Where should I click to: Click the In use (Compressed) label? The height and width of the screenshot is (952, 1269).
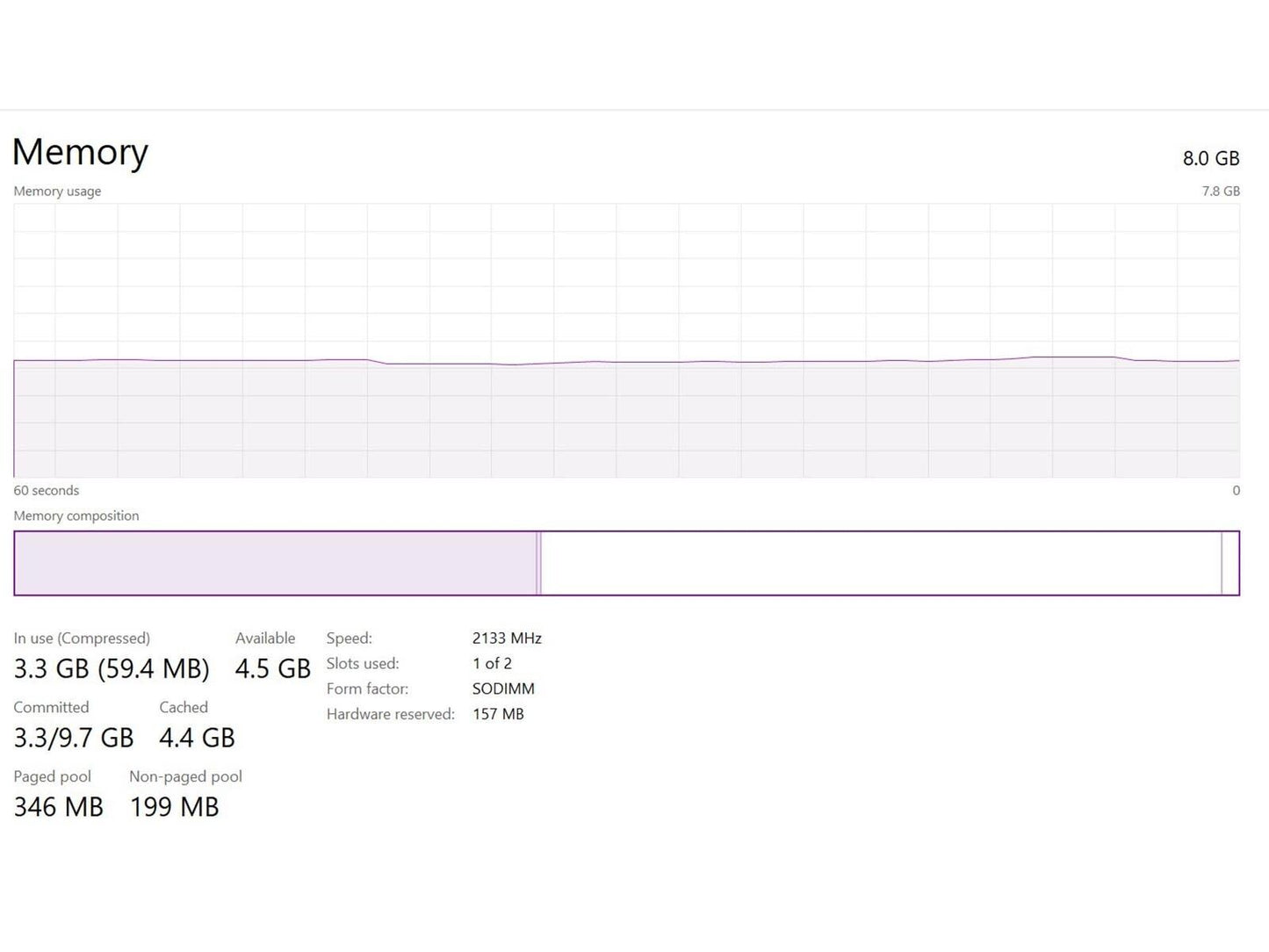coord(82,638)
